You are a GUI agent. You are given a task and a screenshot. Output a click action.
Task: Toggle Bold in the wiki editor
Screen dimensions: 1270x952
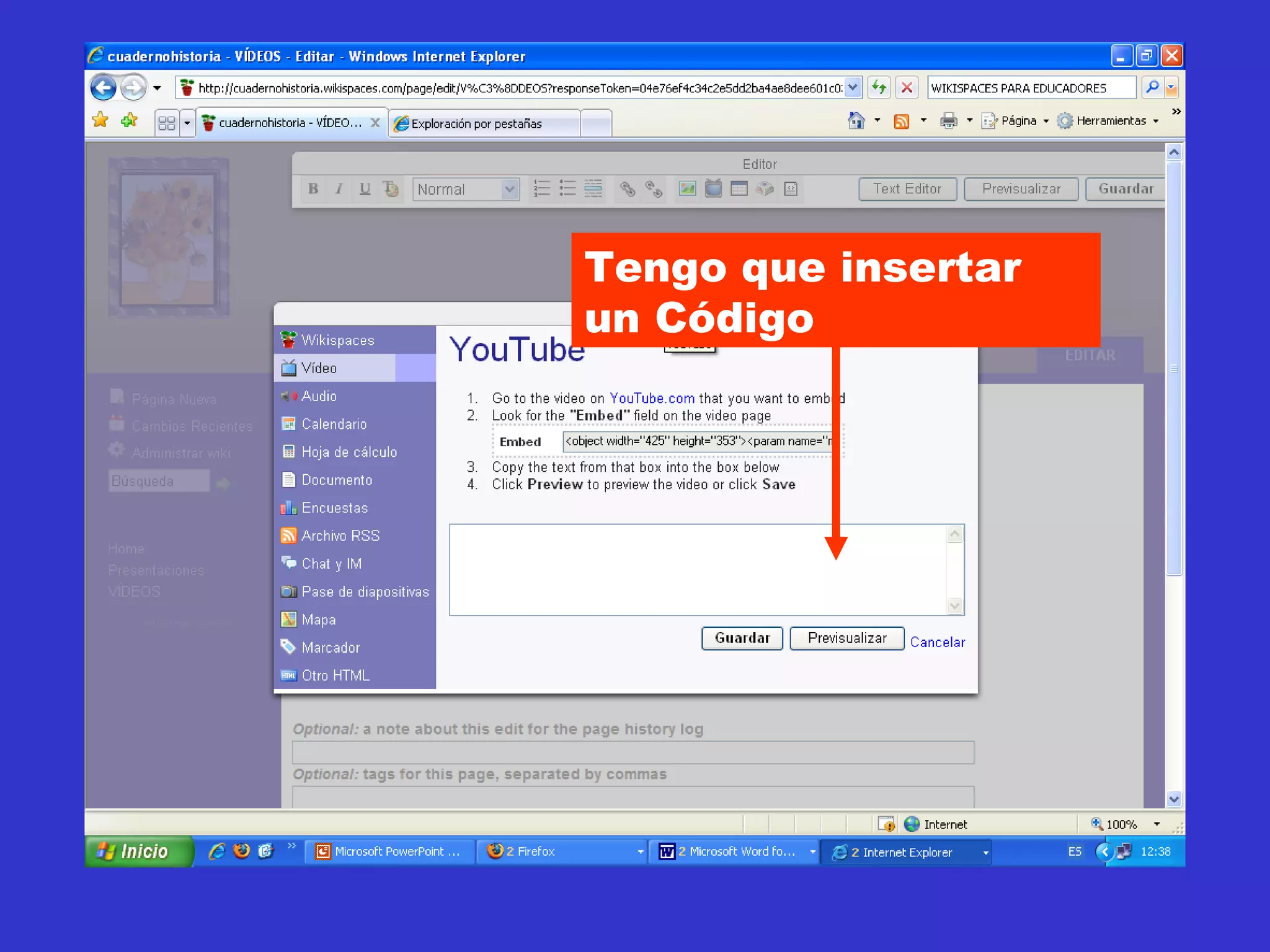(x=313, y=189)
